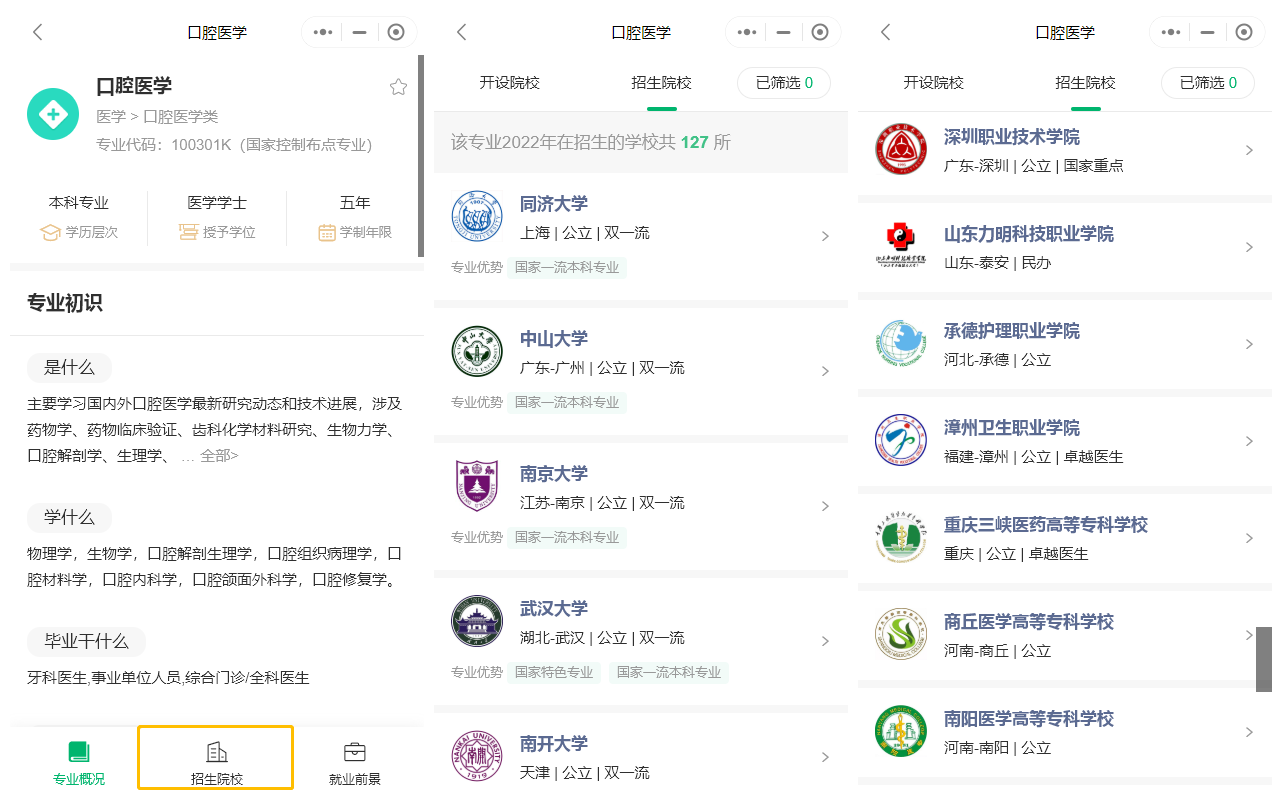Click left panel scrollbar thumb
Viewport: 1282px width, 800px height.
(x=421, y=156)
